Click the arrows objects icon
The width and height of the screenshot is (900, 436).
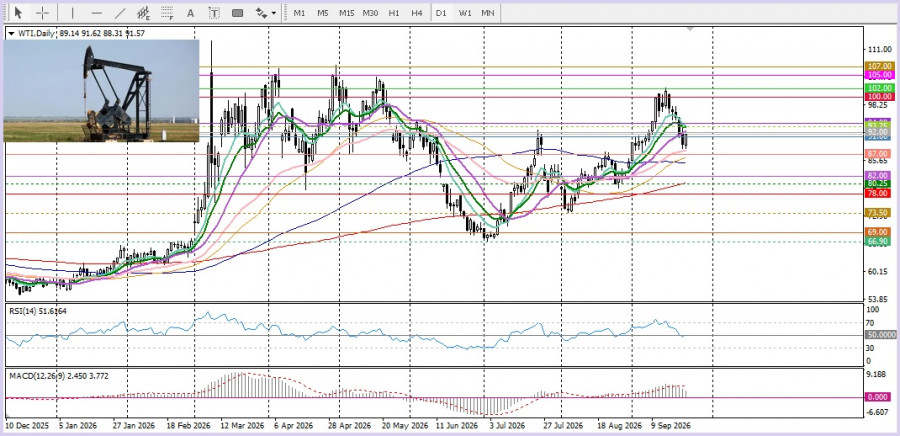(261, 13)
